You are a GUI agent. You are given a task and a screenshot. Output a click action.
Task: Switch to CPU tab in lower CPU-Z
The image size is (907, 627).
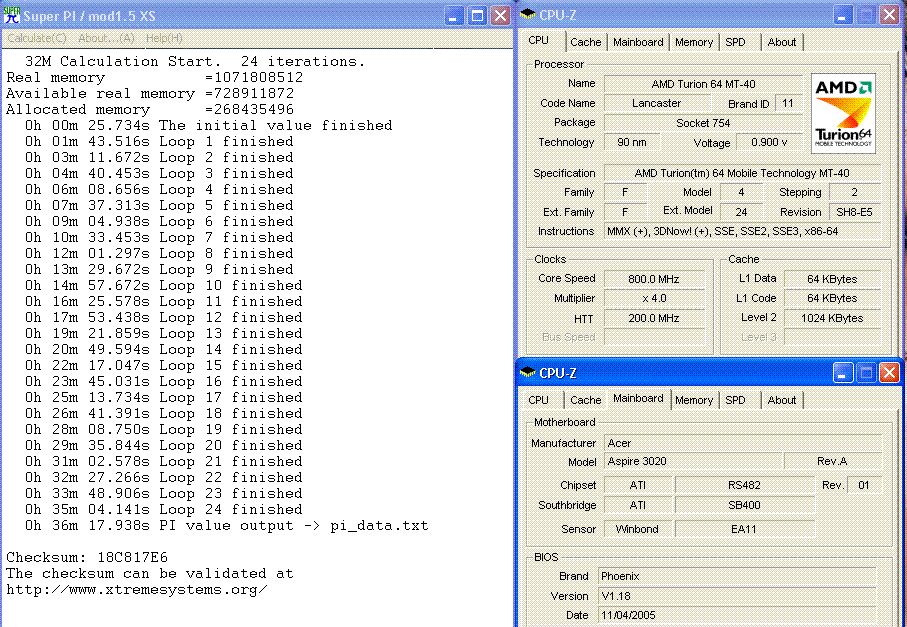pos(539,400)
